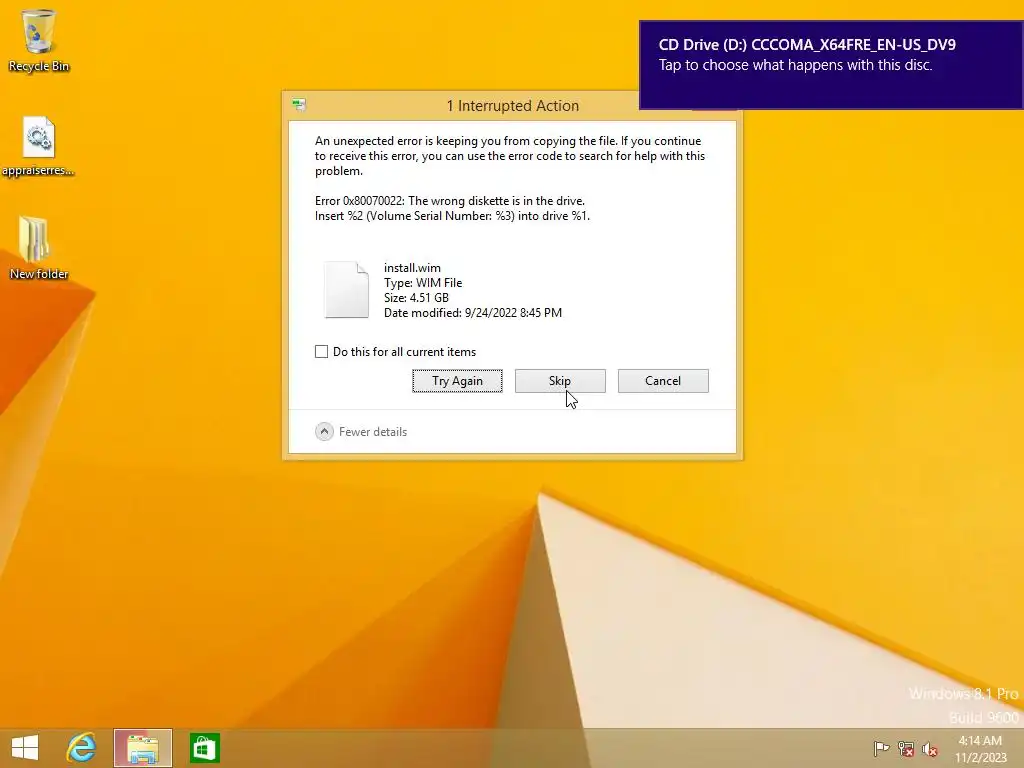The width and height of the screenshot is (1024, 768).
Task: Click the install.wim file icon in dialog
Action: coord(347,290)
